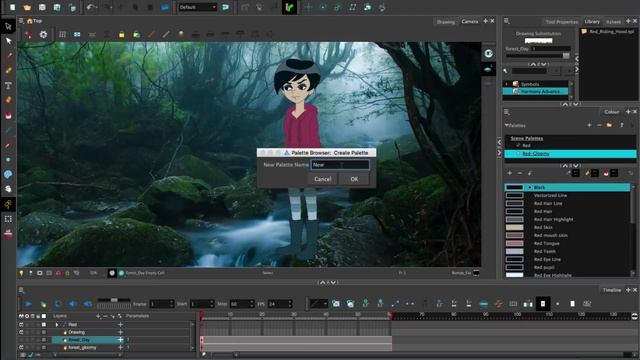Viewport: 640px width, 360px height.
Task: Click the plus icon to add colour swatch
Action: point(509,173)
